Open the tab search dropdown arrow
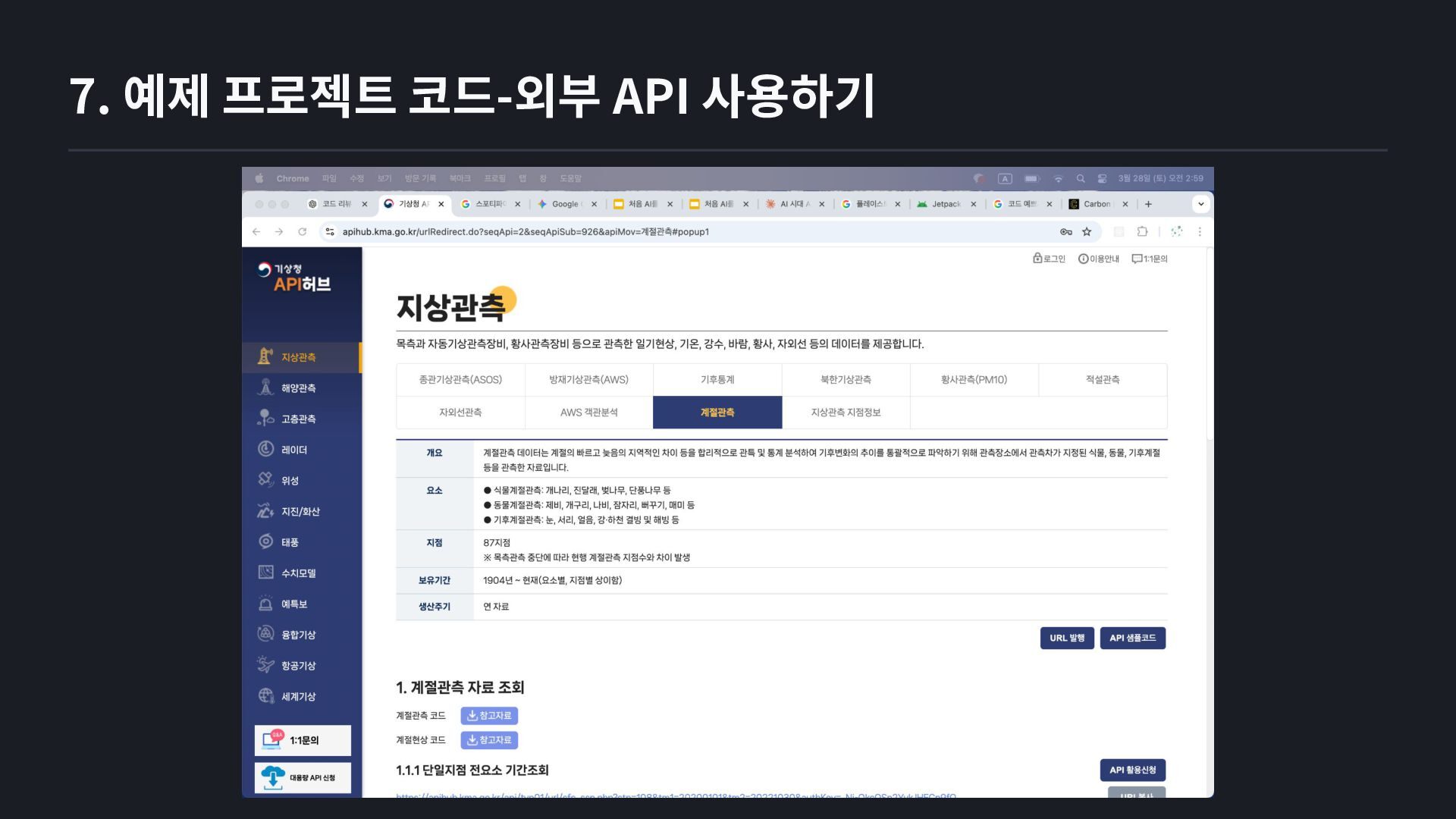Screen dimensions: 1456x819 (x=1200, y=204)
